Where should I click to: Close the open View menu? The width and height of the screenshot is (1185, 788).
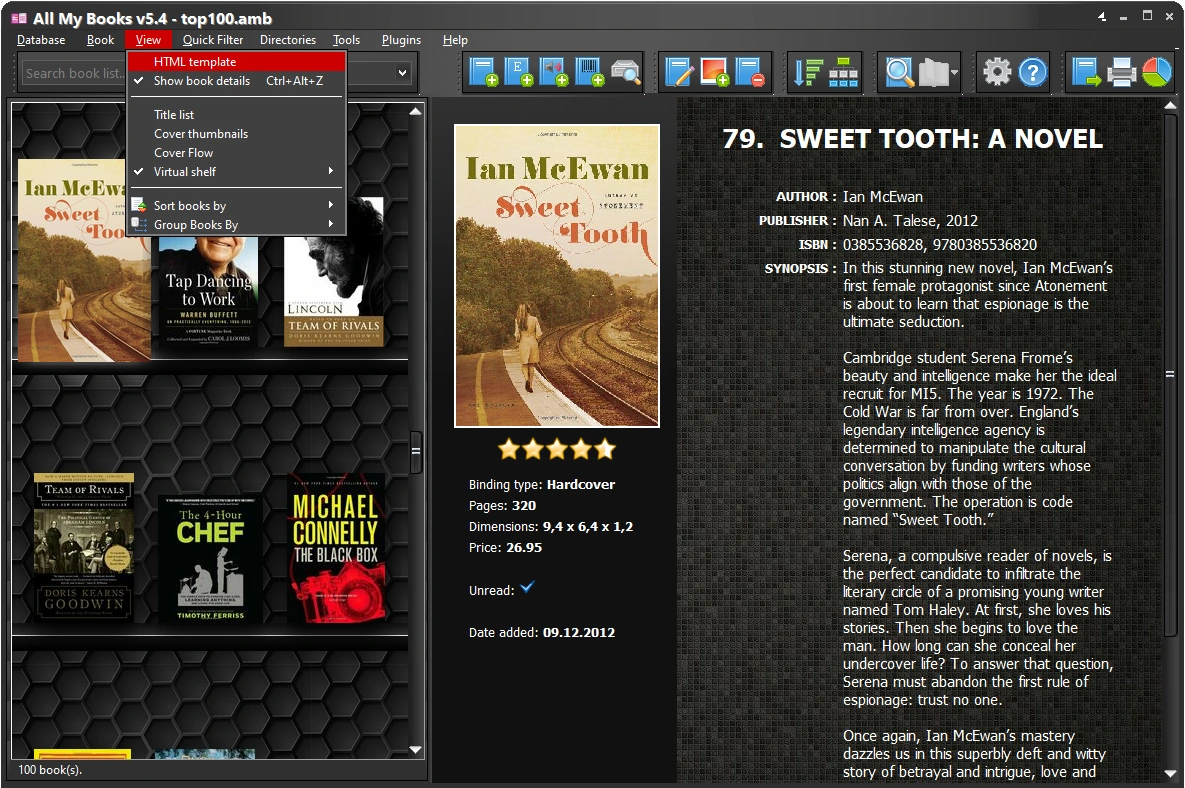pyautogui.click(x=148, y=40)
